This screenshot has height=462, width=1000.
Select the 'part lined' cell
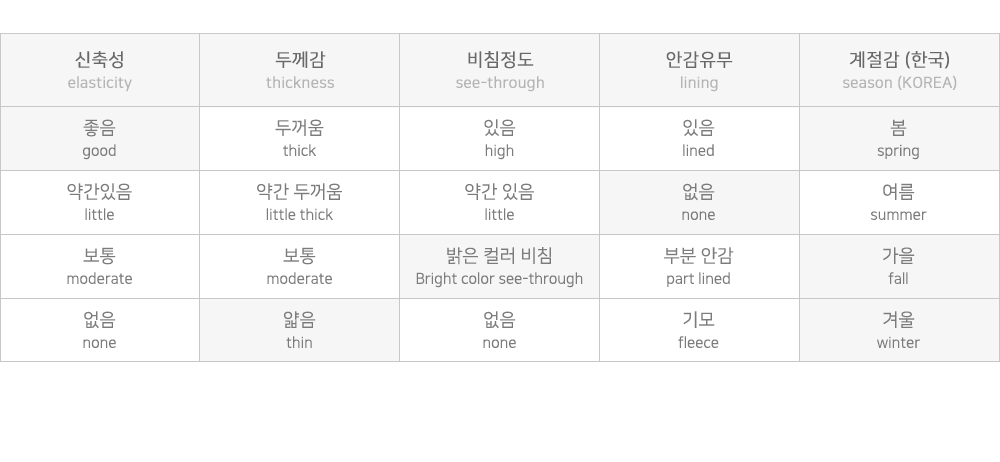(699, 267)
